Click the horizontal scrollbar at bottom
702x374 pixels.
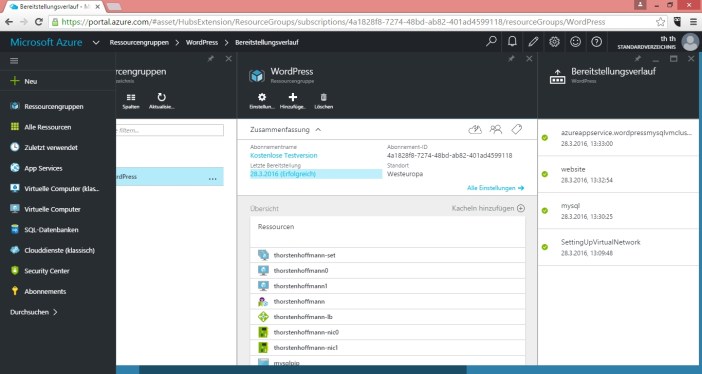(x=303, y=370)
